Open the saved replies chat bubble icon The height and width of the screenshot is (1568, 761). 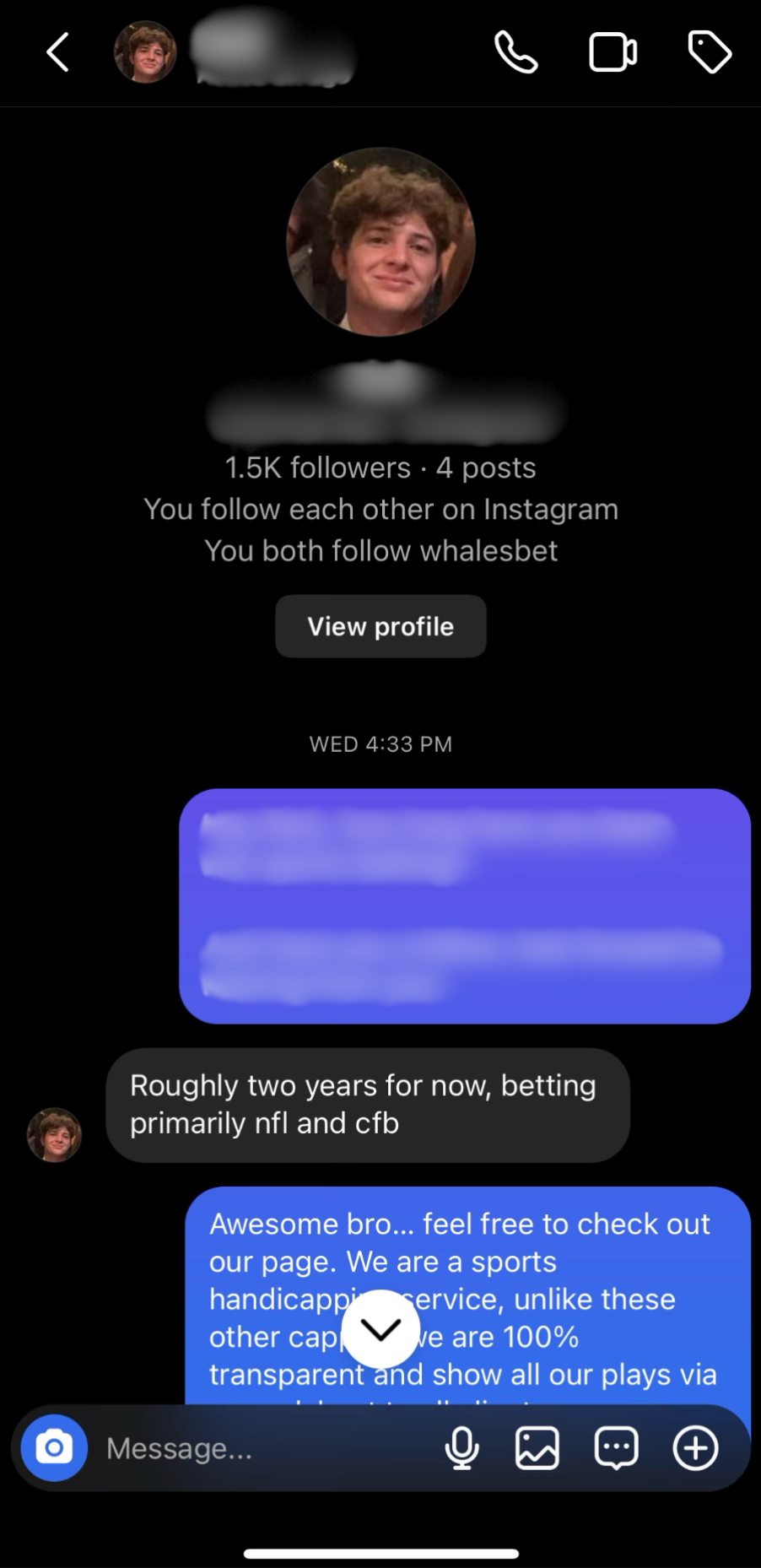coord(617,1448)
